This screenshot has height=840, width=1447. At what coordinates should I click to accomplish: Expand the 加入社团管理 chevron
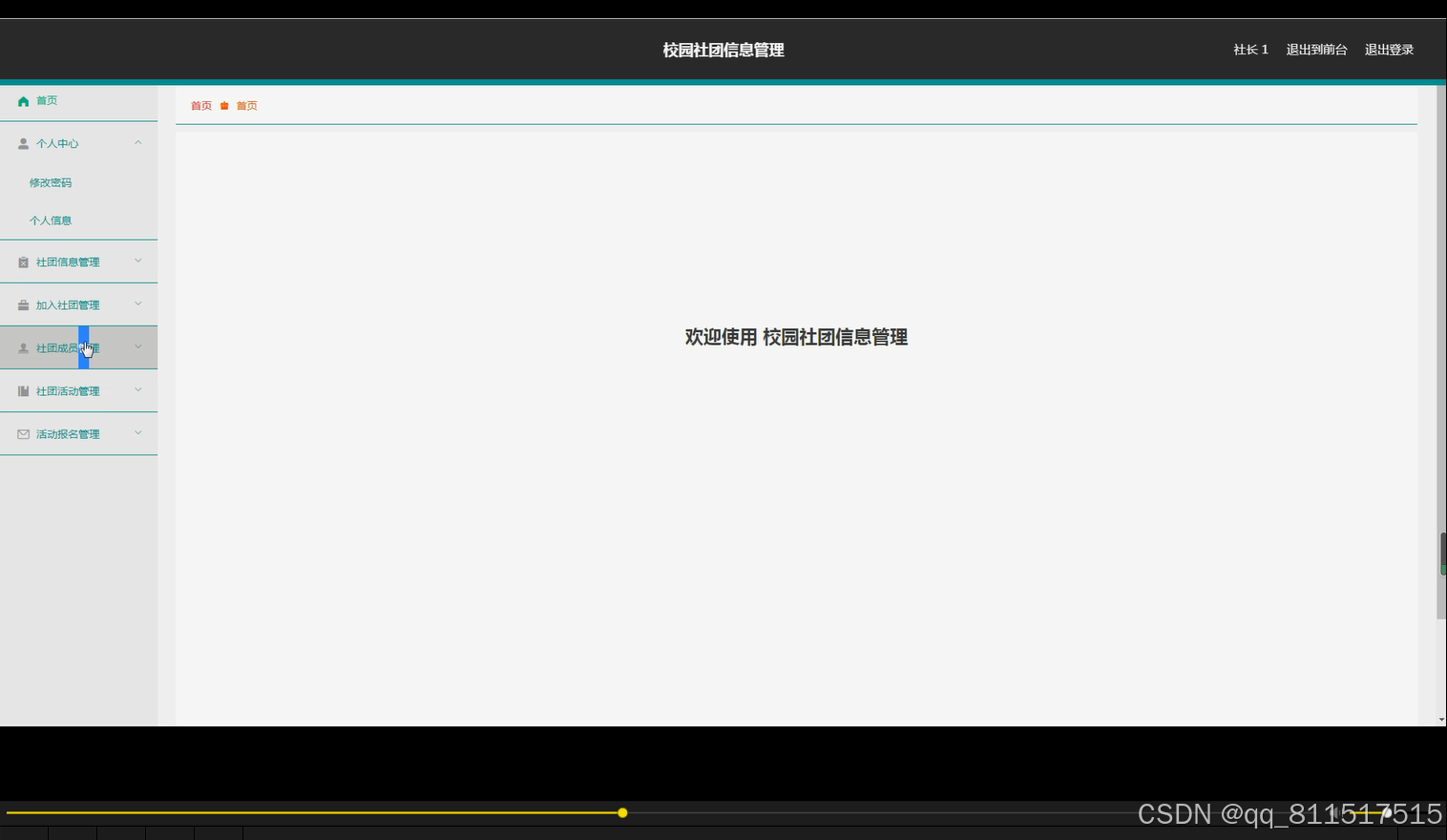pyautogui.click(x=138, y=304)
